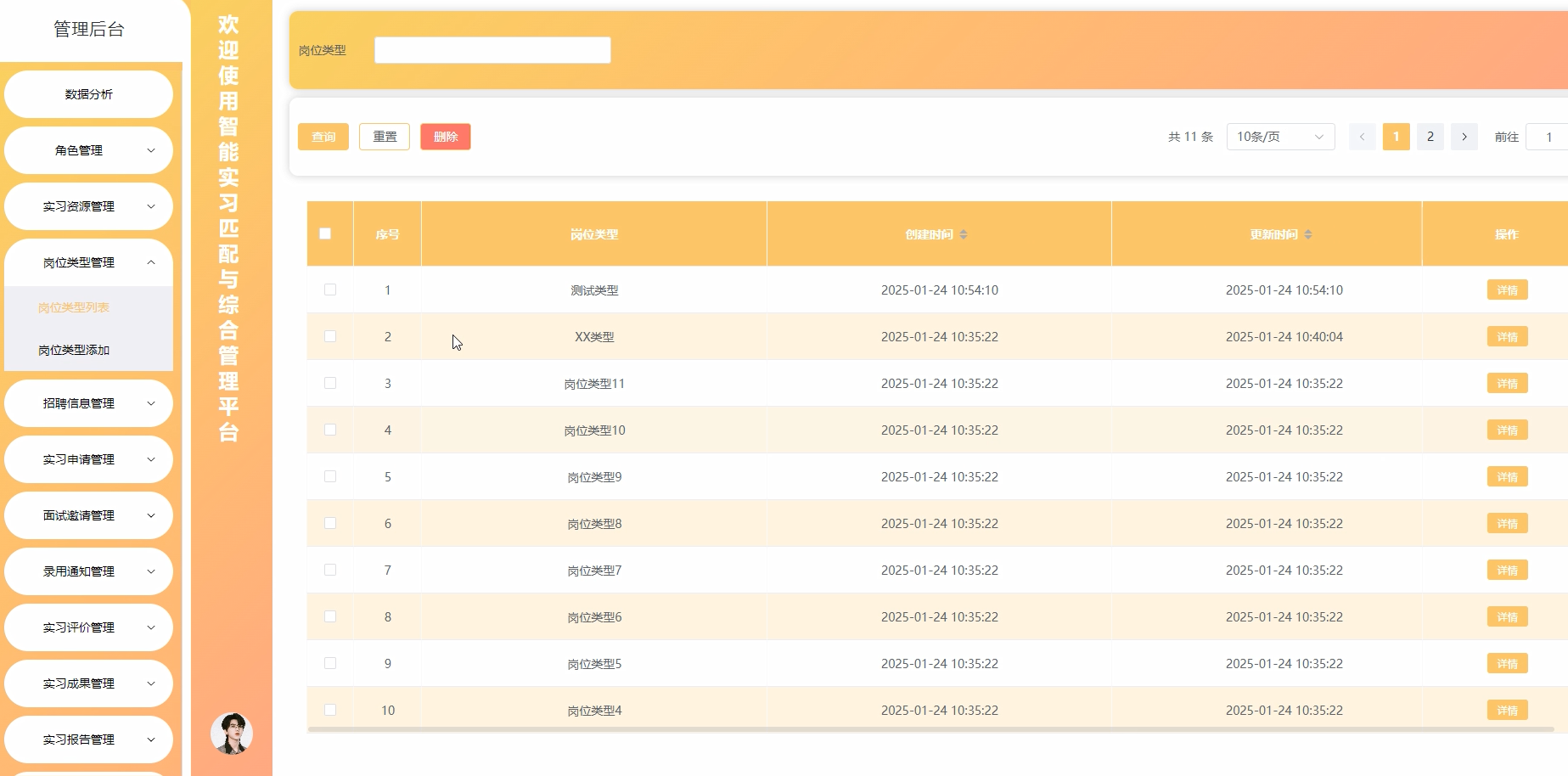Check the row for 岗位类型4
Viewport: 1568px width, 776px height.
[330, 710]
